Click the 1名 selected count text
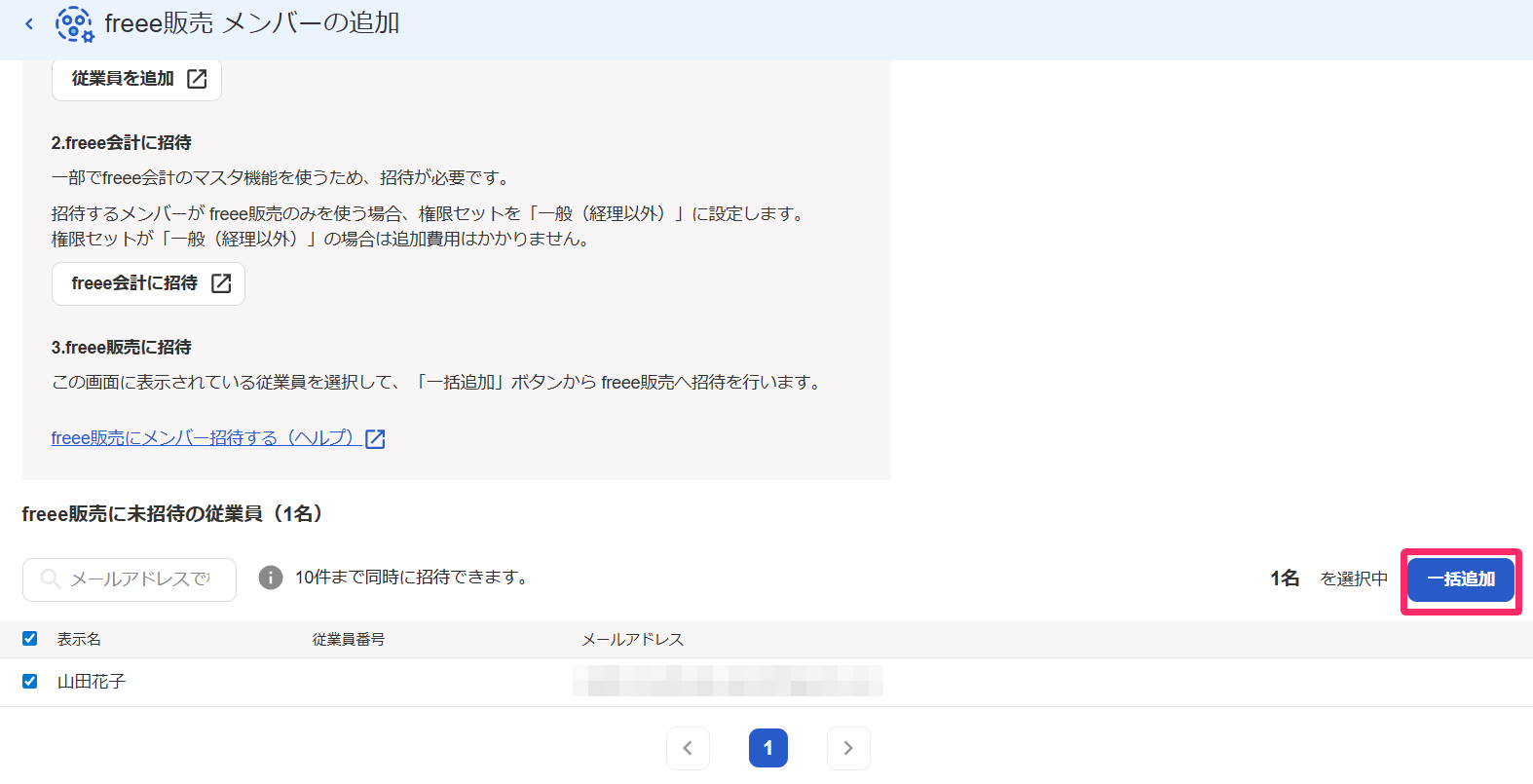 pyautogui.click(x=1285, y=579)
